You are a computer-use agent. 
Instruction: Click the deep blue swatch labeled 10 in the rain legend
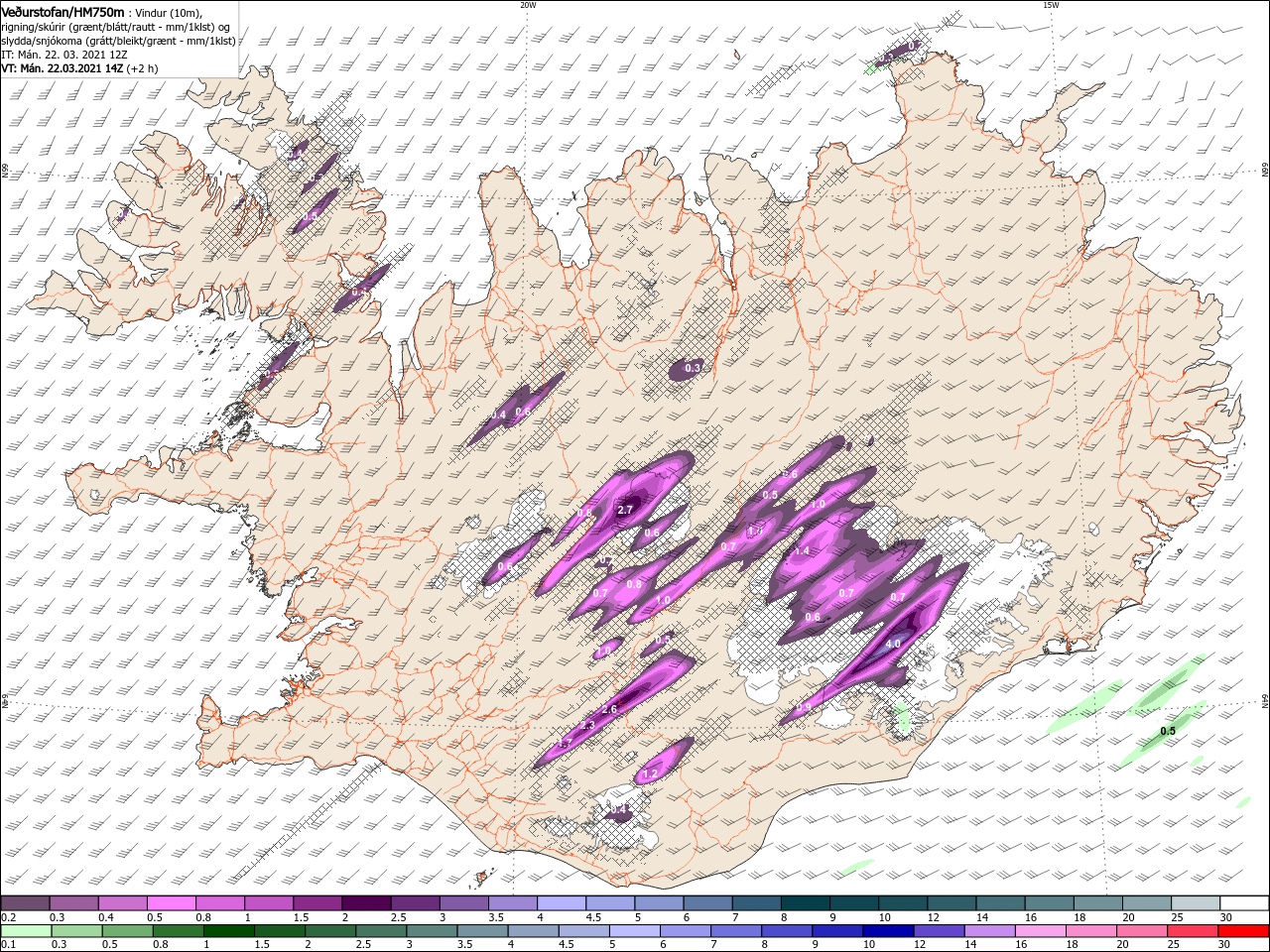click(888, 931)
